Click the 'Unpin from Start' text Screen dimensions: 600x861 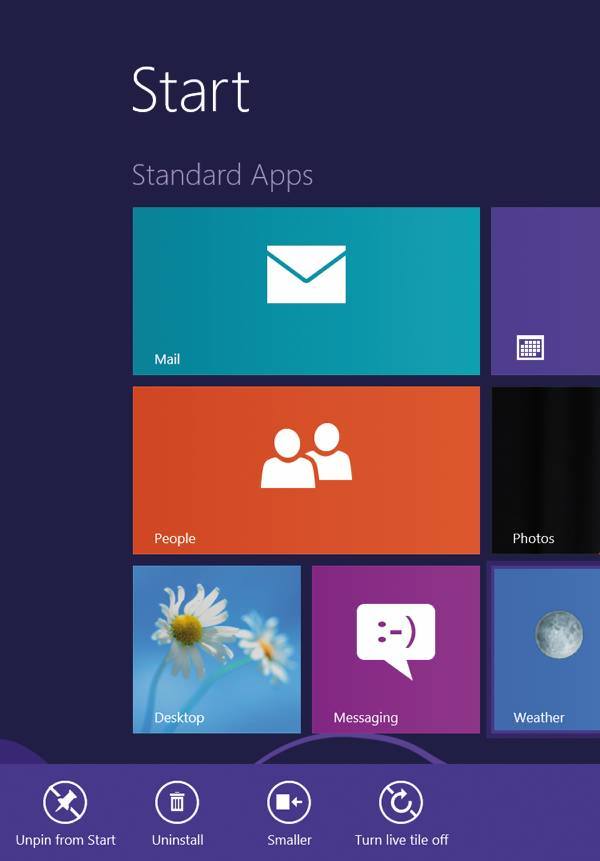66,840
